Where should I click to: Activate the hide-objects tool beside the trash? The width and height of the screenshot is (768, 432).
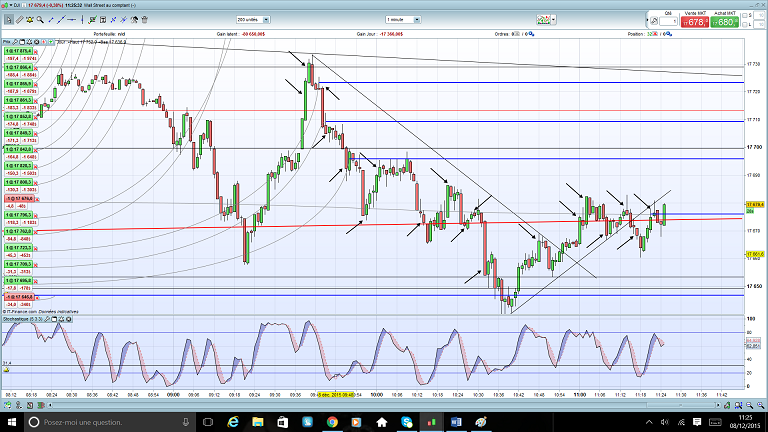[134, 20]
